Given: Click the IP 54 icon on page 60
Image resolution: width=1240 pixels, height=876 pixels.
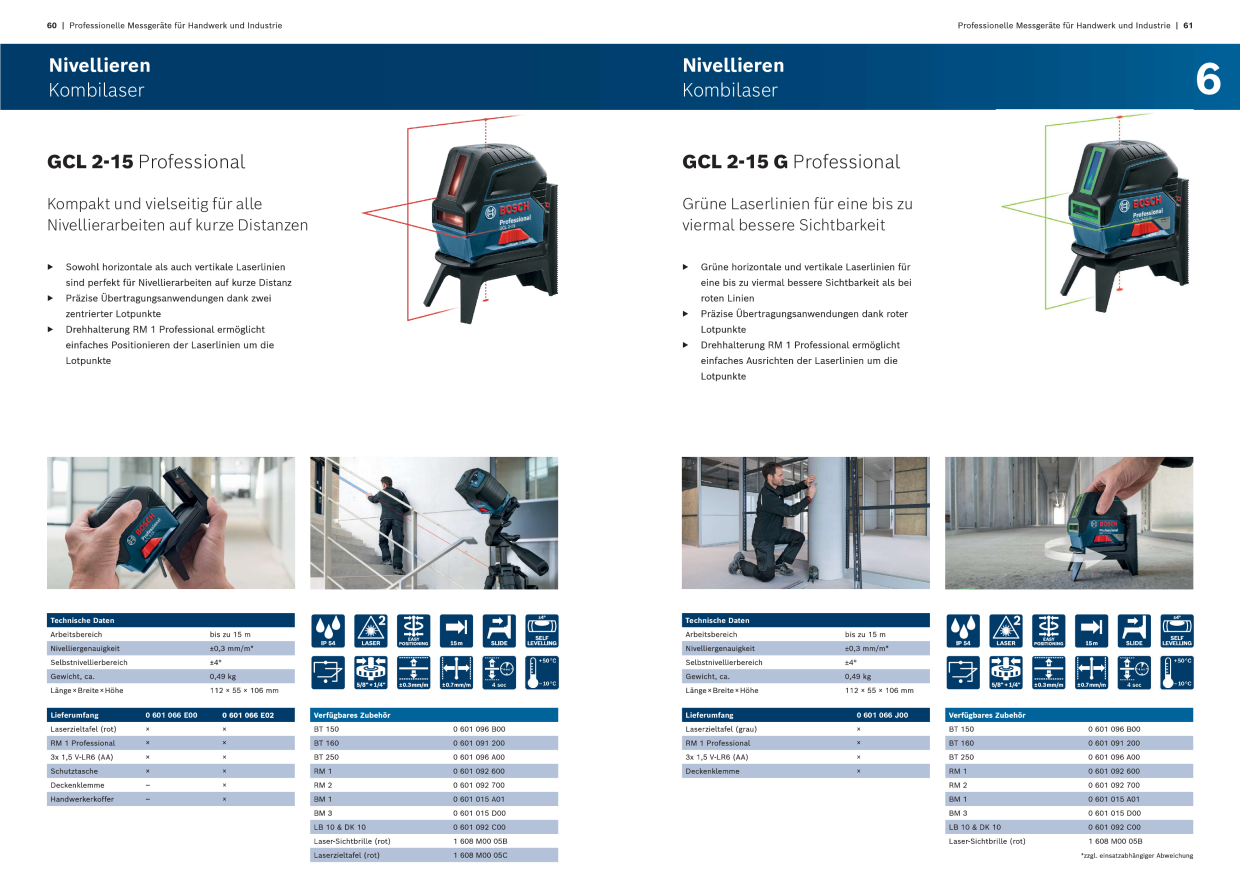Looking at the screenshot, I should tap(328, 631).
